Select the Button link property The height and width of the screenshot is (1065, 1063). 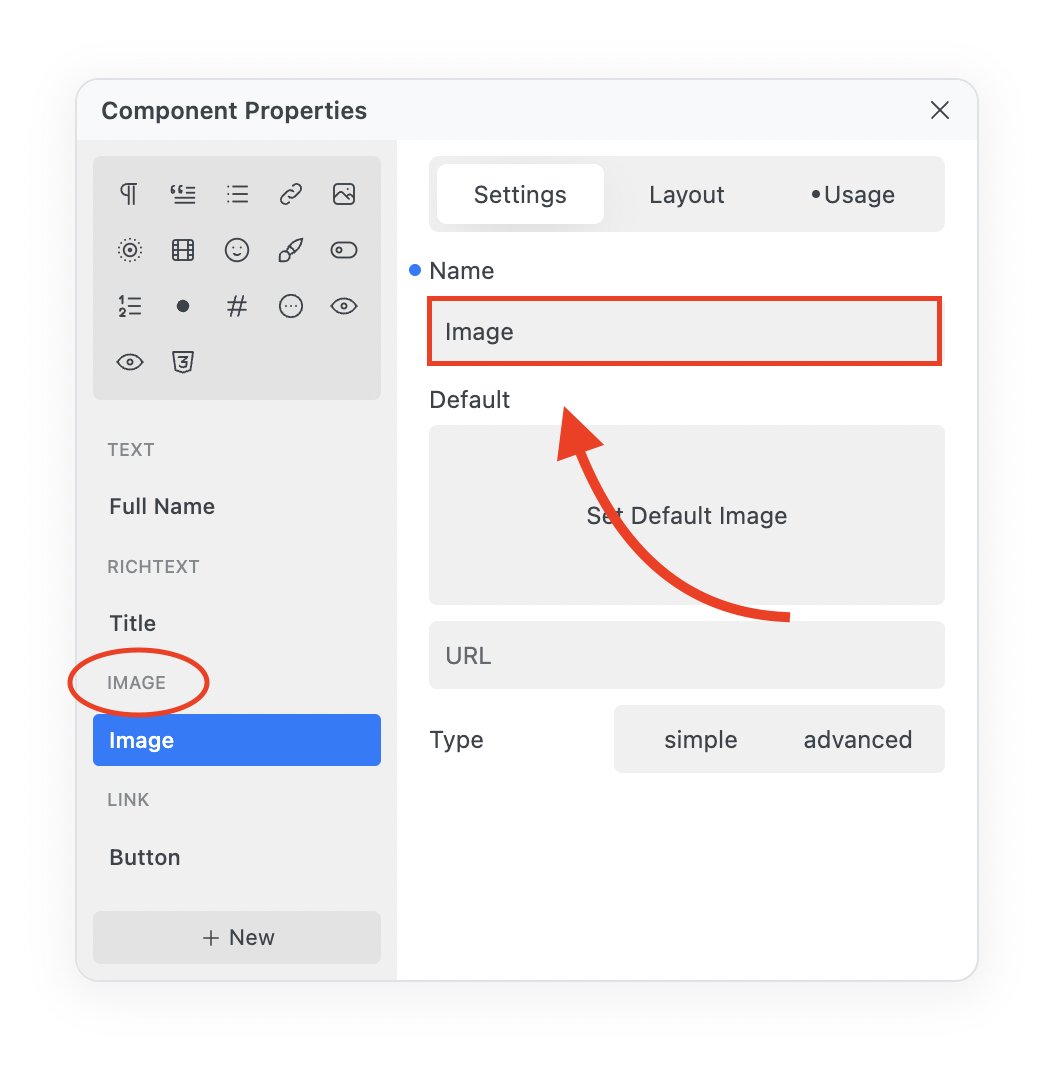[145, 858]
